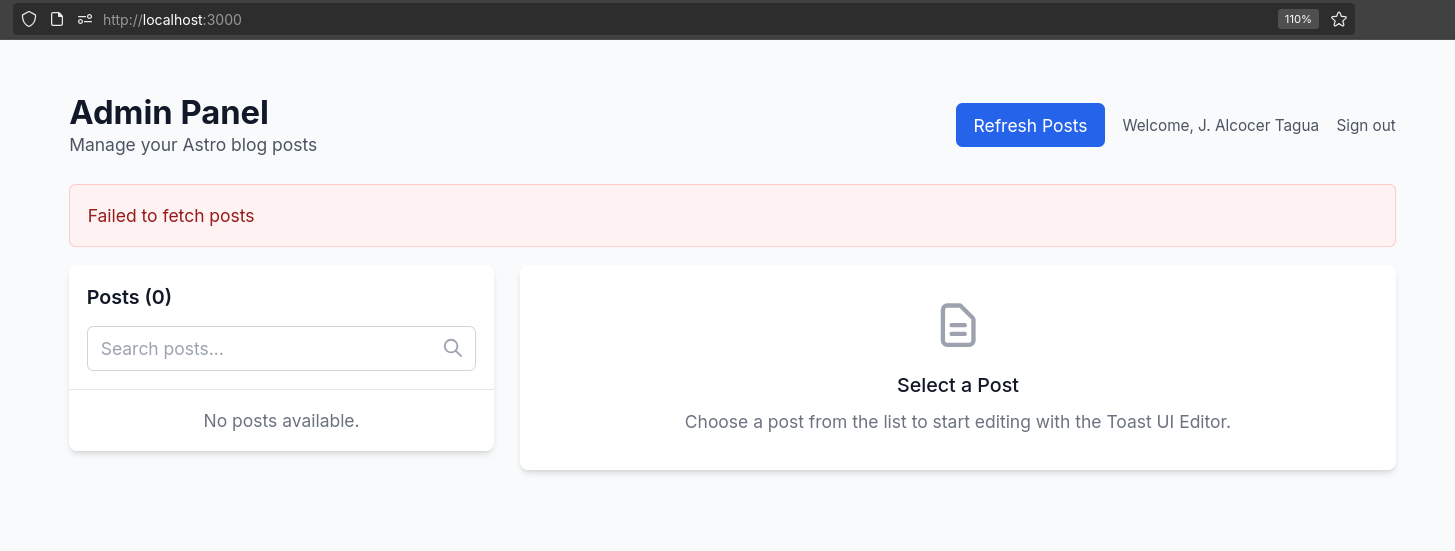Click the tracking protection shield icon

pos(29,19)
